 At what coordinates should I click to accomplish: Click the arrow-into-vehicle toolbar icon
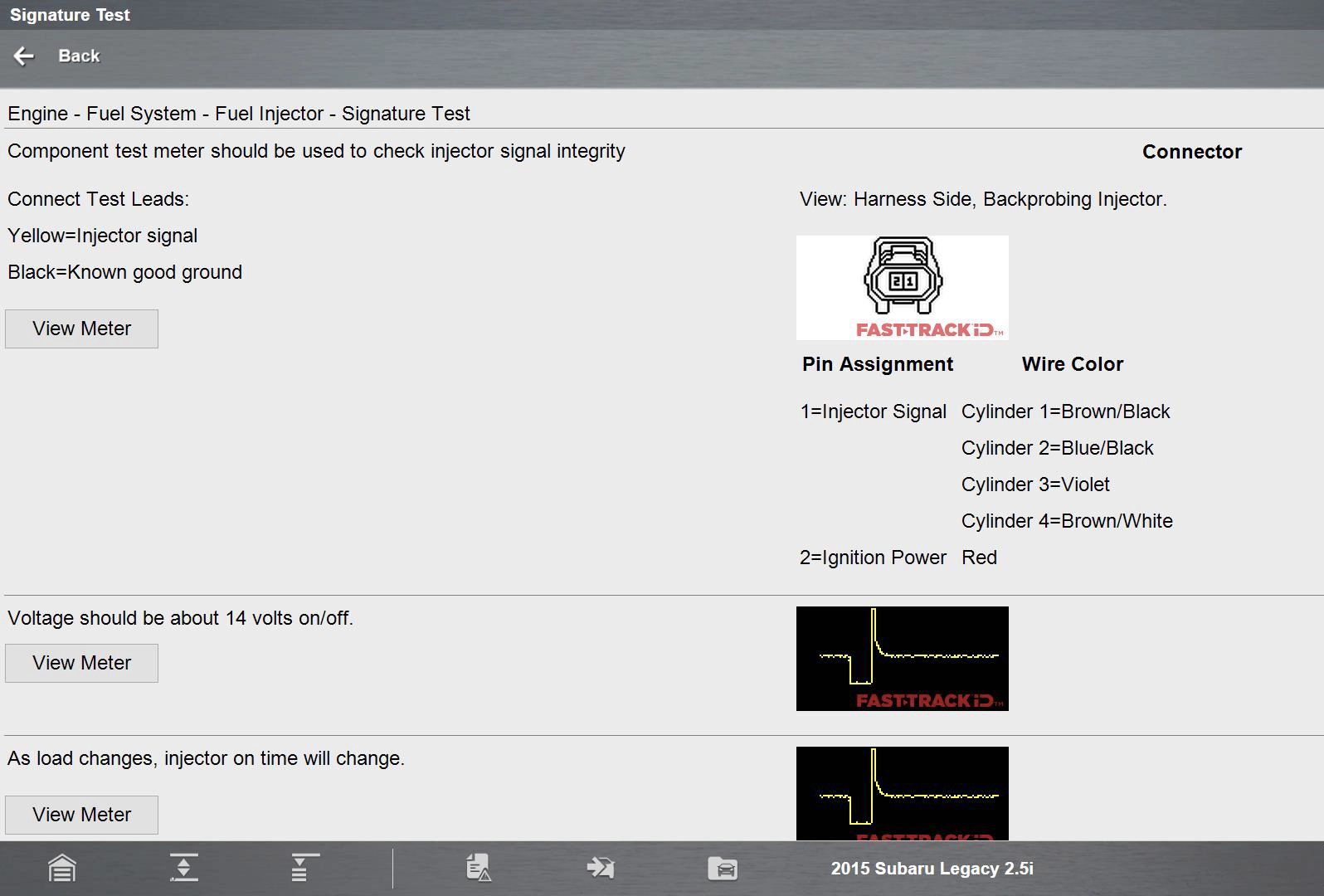point(600,868)
